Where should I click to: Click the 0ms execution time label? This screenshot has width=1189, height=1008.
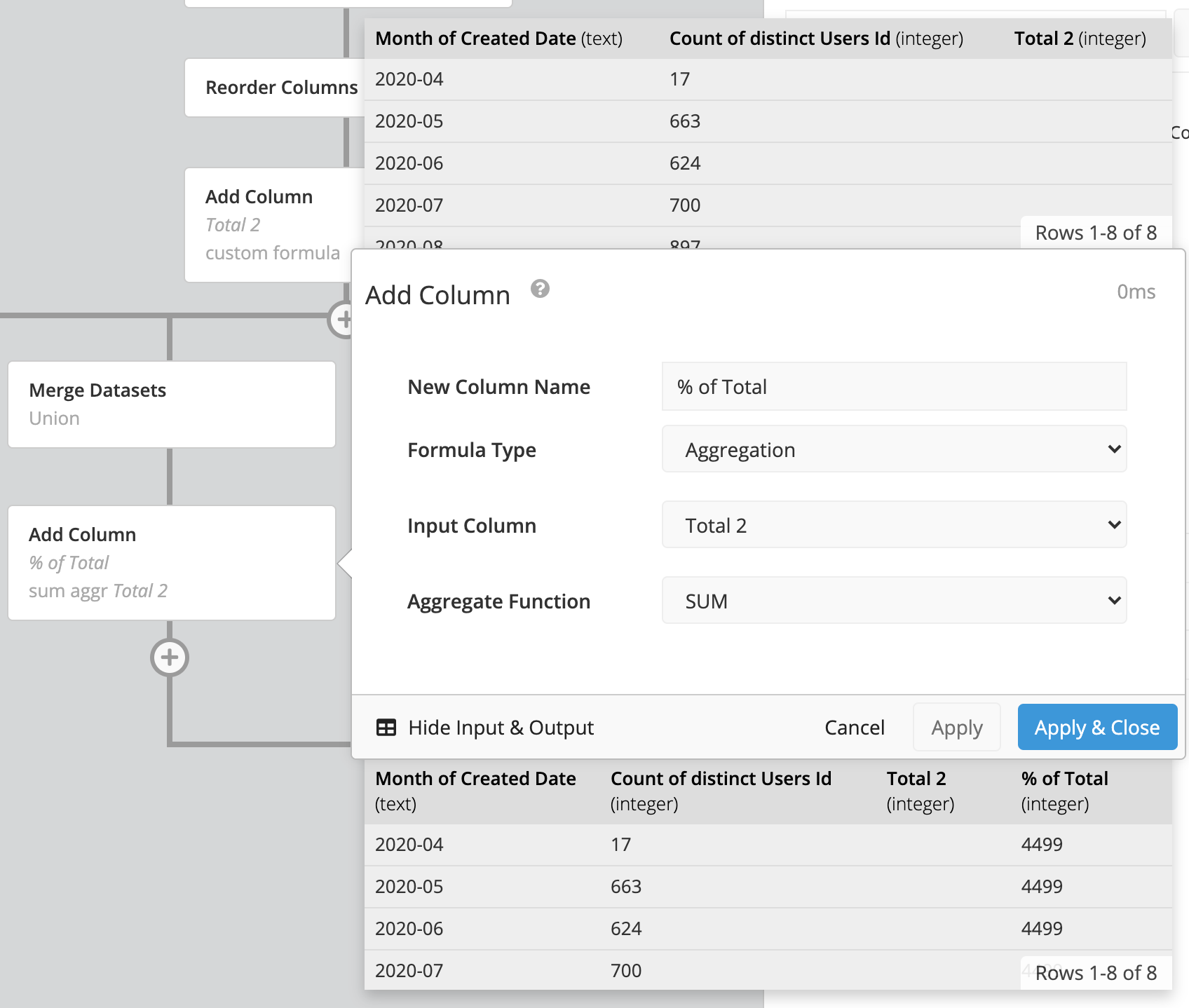[x=1136, y=292]
